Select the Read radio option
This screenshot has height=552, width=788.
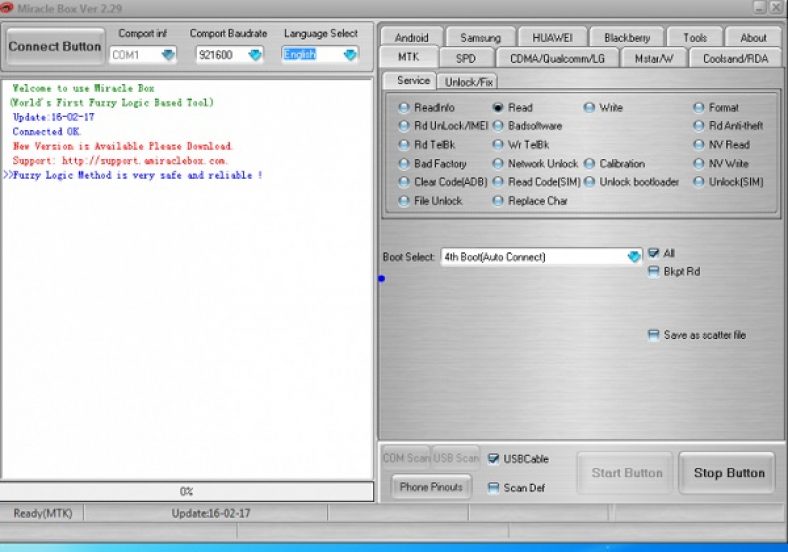pos(512,108)
